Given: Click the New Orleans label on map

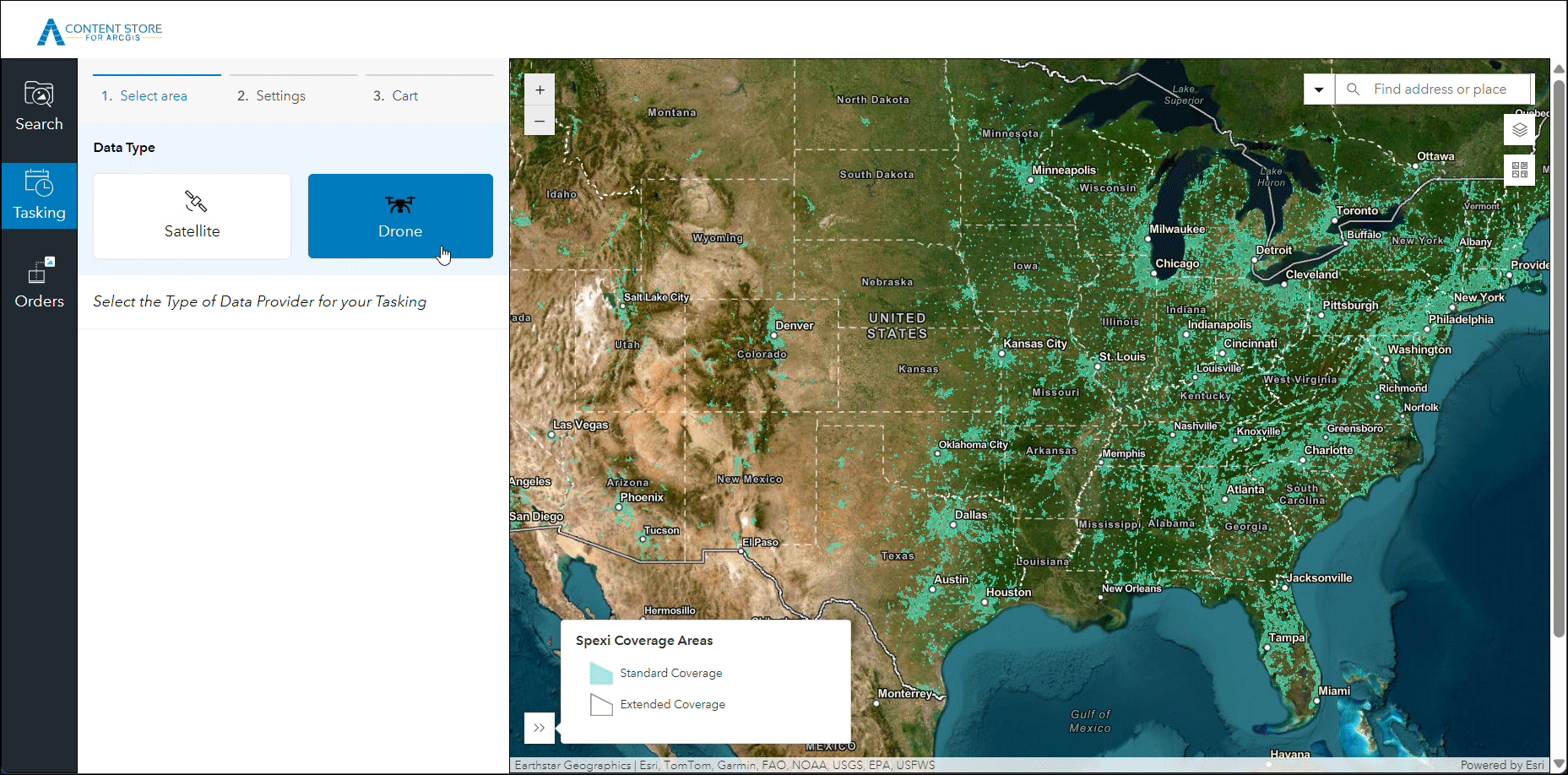Looking at the screenshot, I should pos(1131,588).
